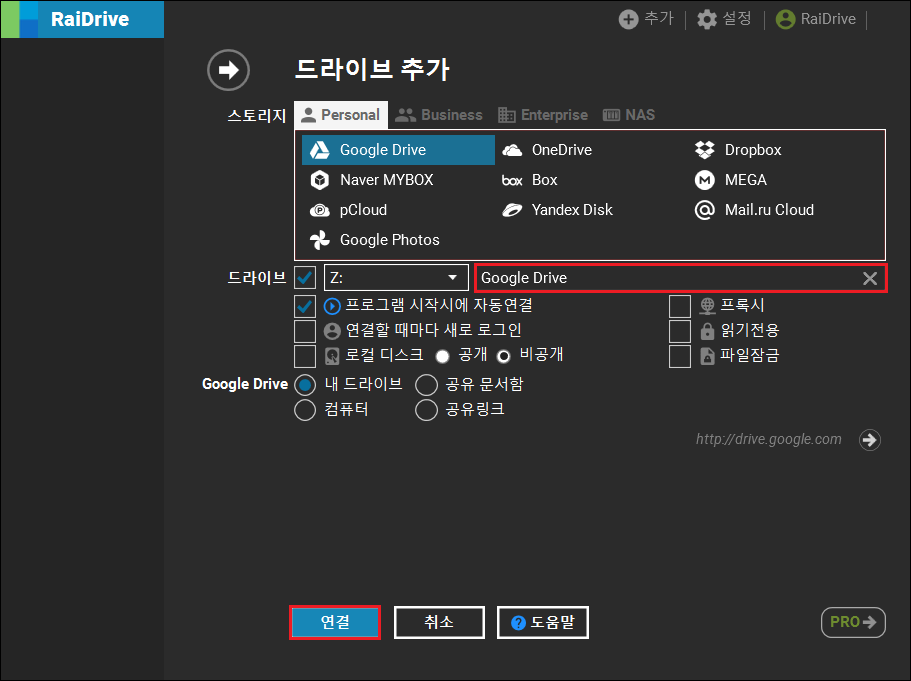This screenshot has width=911, height=681.
Task: Click the OneDrive cloud icon
Action: [512, 150]
